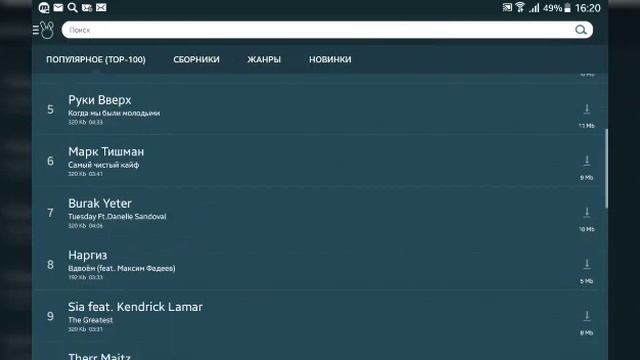Image resolution: width=640 pixels, height=360 pixels.
Task: Download Руки Вверх track
Action: [587, 109]
